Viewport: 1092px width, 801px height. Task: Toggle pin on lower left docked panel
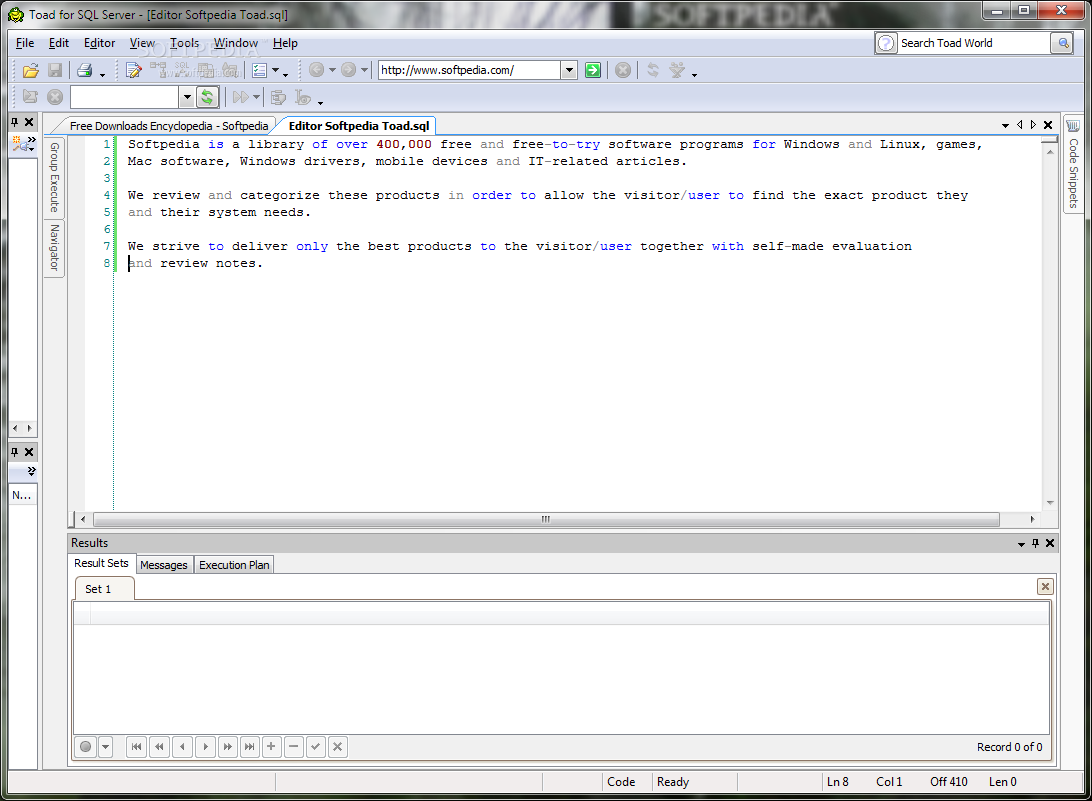click(x=15, y=452)
